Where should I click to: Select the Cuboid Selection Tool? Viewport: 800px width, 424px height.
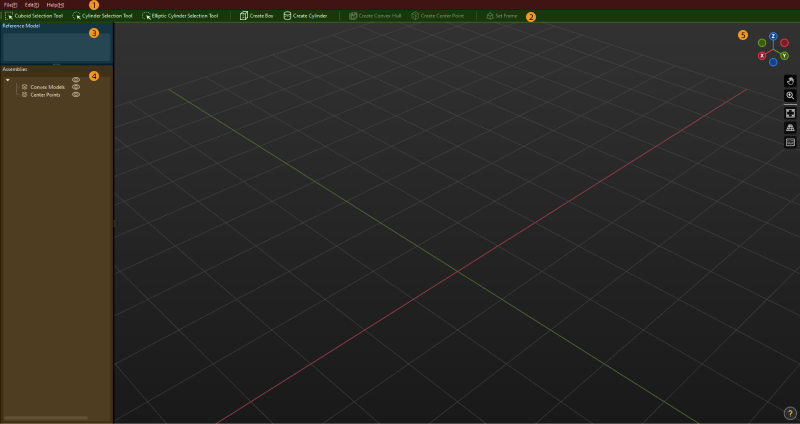pos(33,16)
